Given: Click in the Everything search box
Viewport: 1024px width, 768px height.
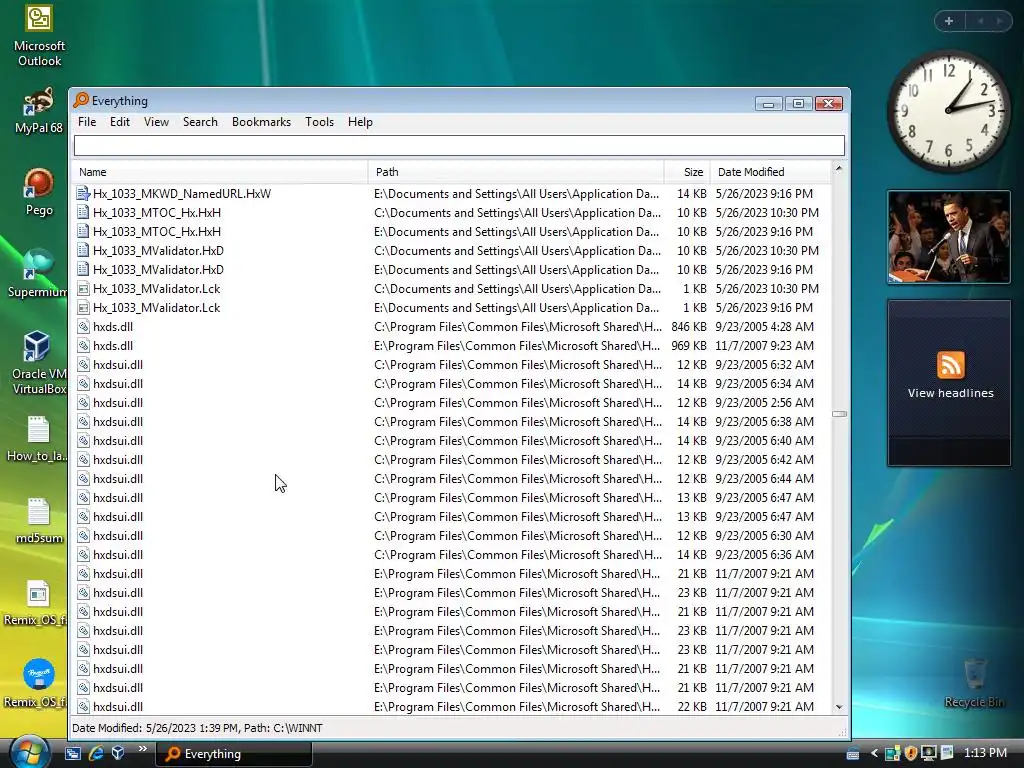Looking at the screenshot, I should pyautogui.click(x=459, y=145).
